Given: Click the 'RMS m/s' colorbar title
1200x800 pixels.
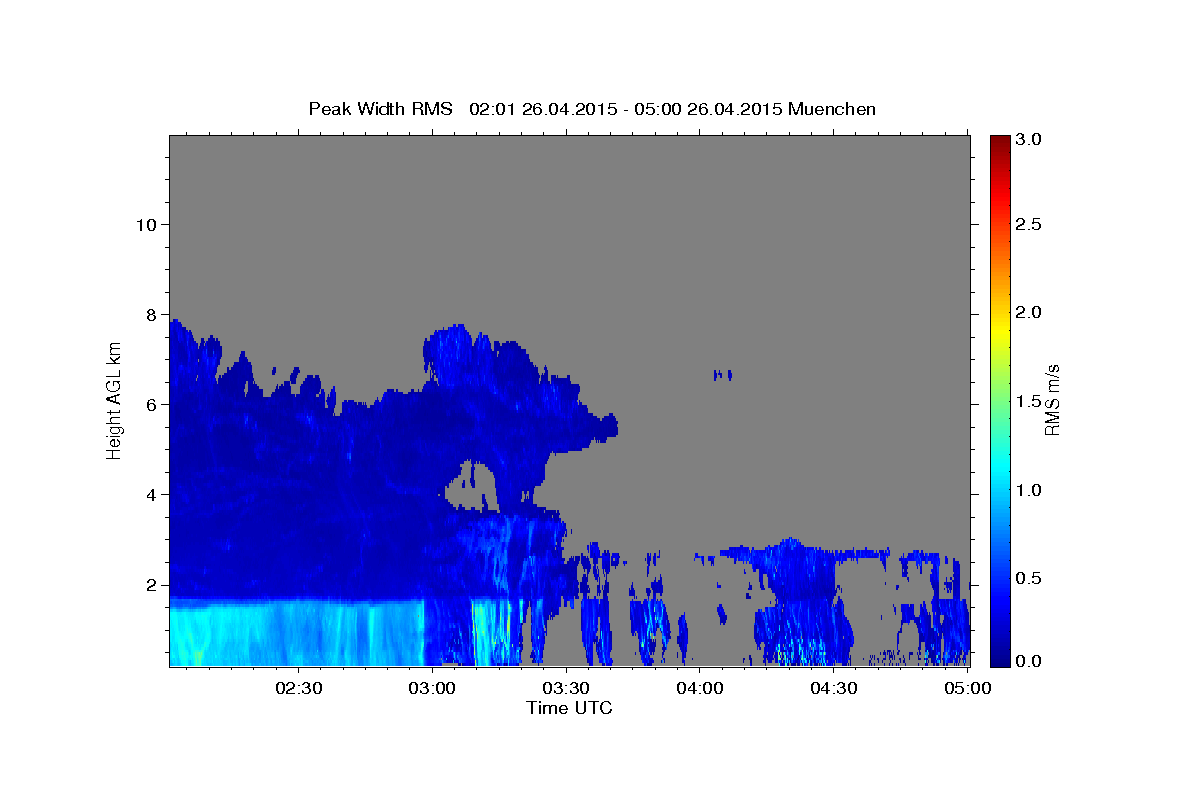Looking at the screenshot, I should tap(1052, 400).
